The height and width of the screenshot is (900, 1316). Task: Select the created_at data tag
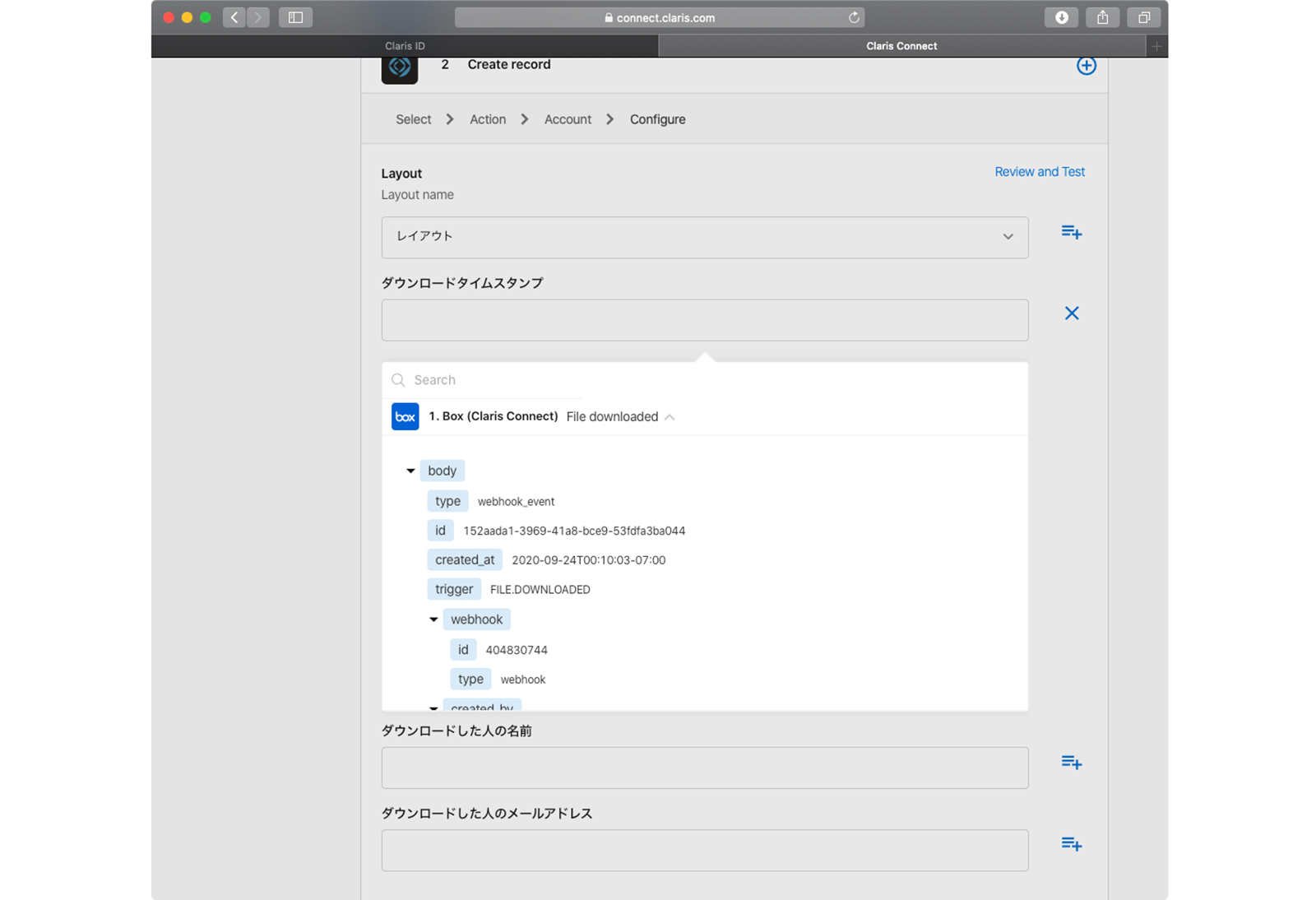465,560
